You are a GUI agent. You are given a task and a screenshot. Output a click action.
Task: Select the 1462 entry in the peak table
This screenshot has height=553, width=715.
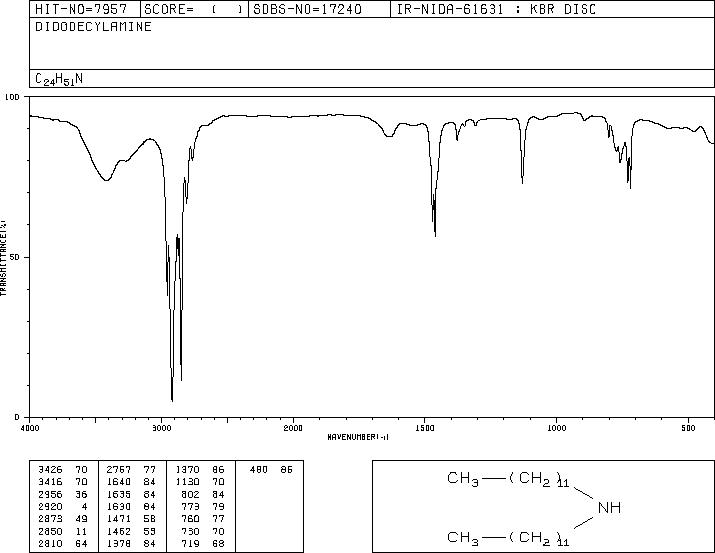pos(119,532)
